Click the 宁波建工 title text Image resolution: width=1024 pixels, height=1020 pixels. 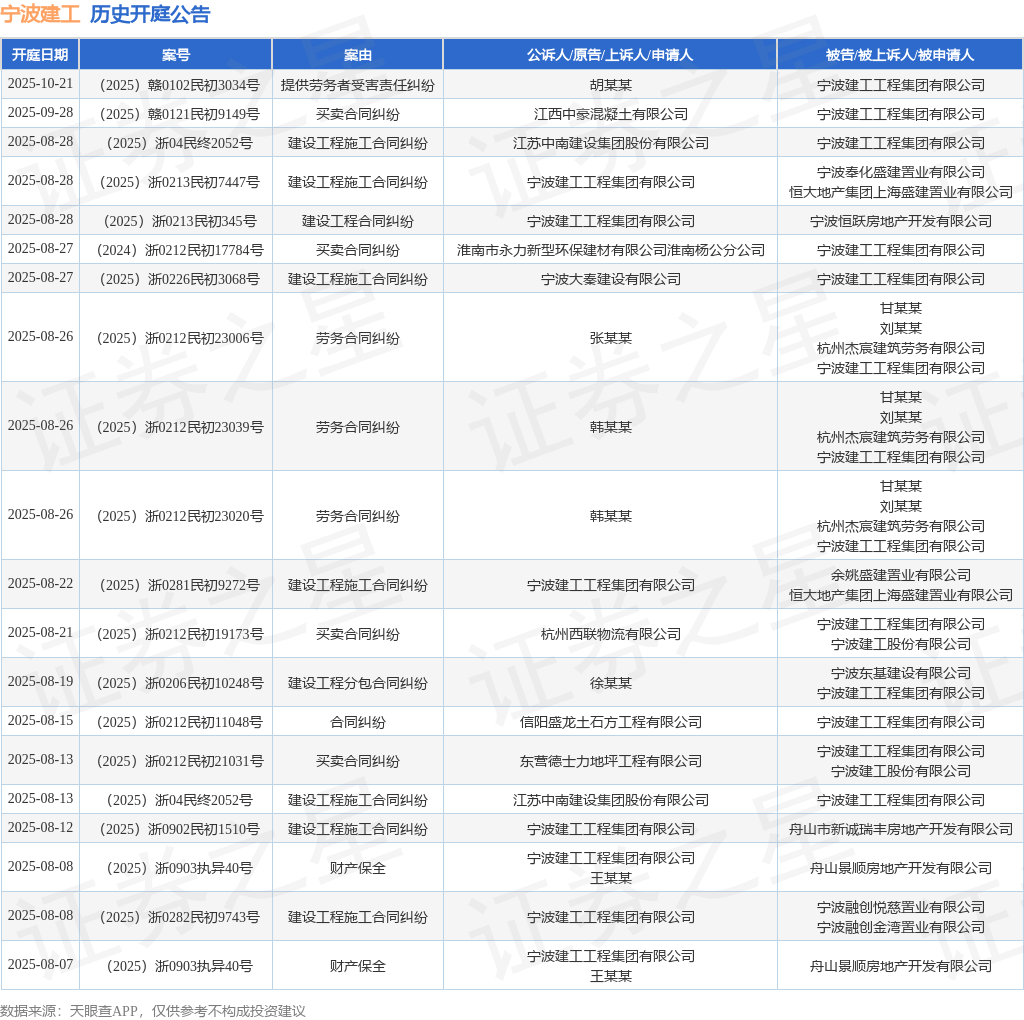coord(40,14)
